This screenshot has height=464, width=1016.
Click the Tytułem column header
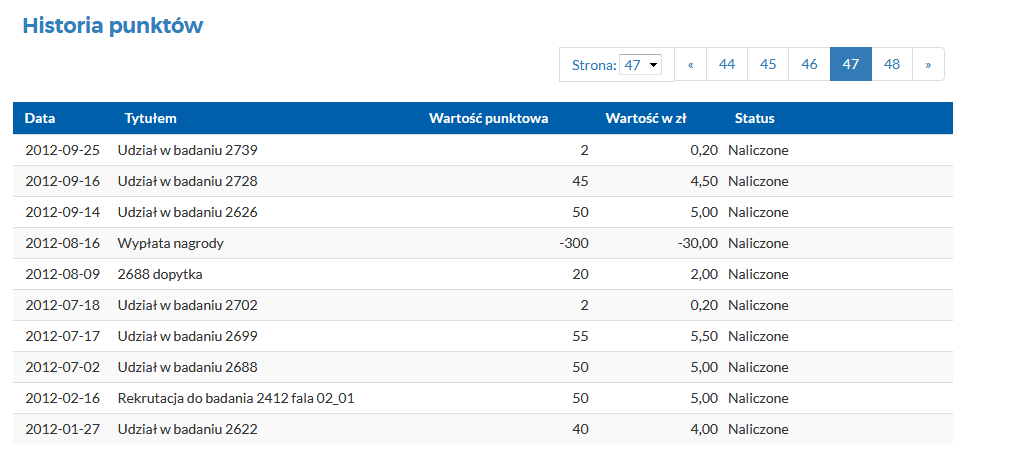150,119
